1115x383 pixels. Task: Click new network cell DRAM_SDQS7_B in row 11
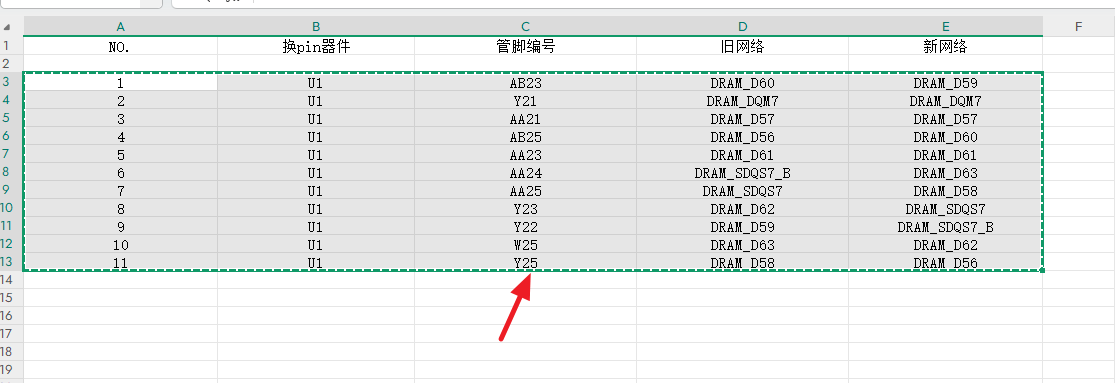[x=946, y=227]
